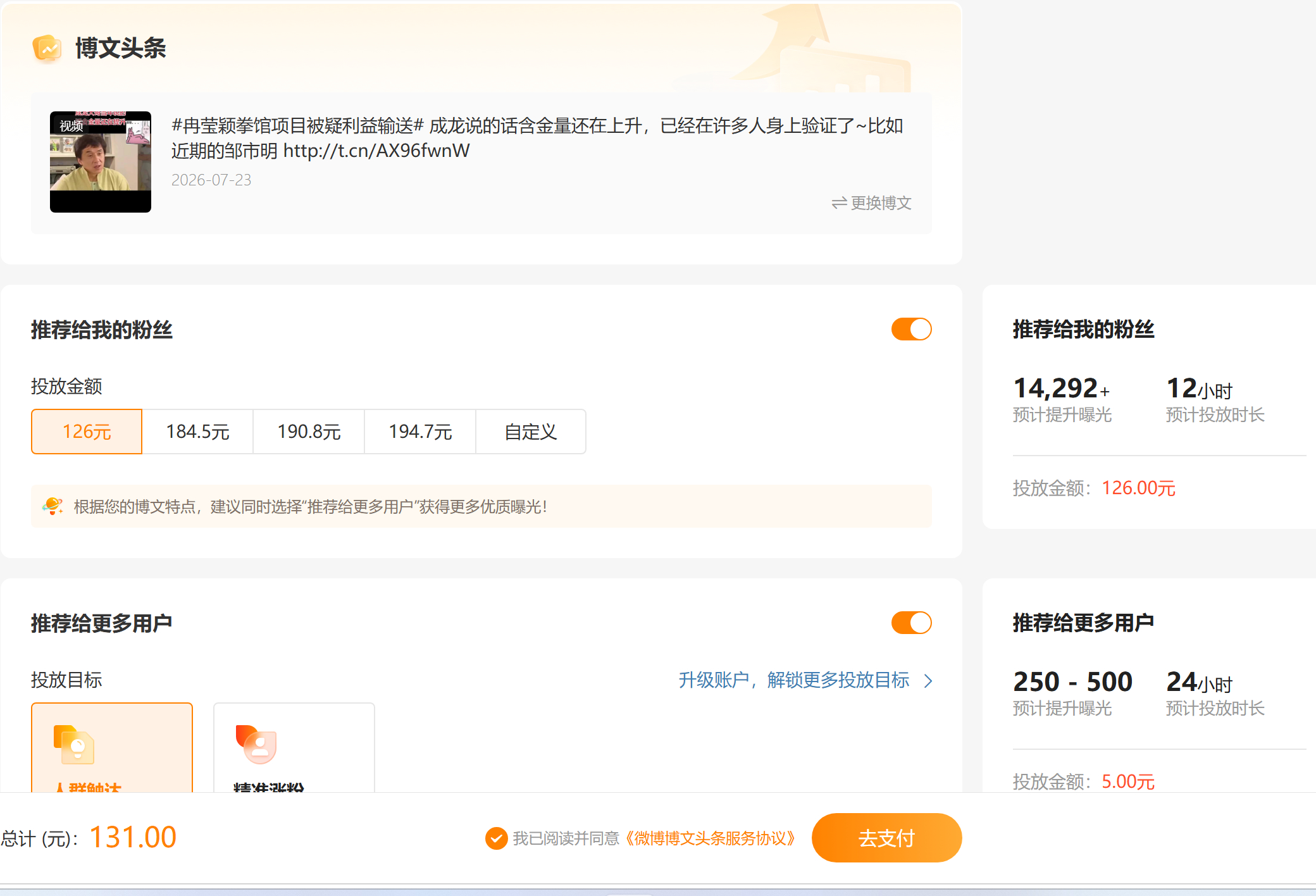Select the 190.8元 amount option
Viewport: 1316px width, 896px height.
pyautogui.click(x=309, y=432)
